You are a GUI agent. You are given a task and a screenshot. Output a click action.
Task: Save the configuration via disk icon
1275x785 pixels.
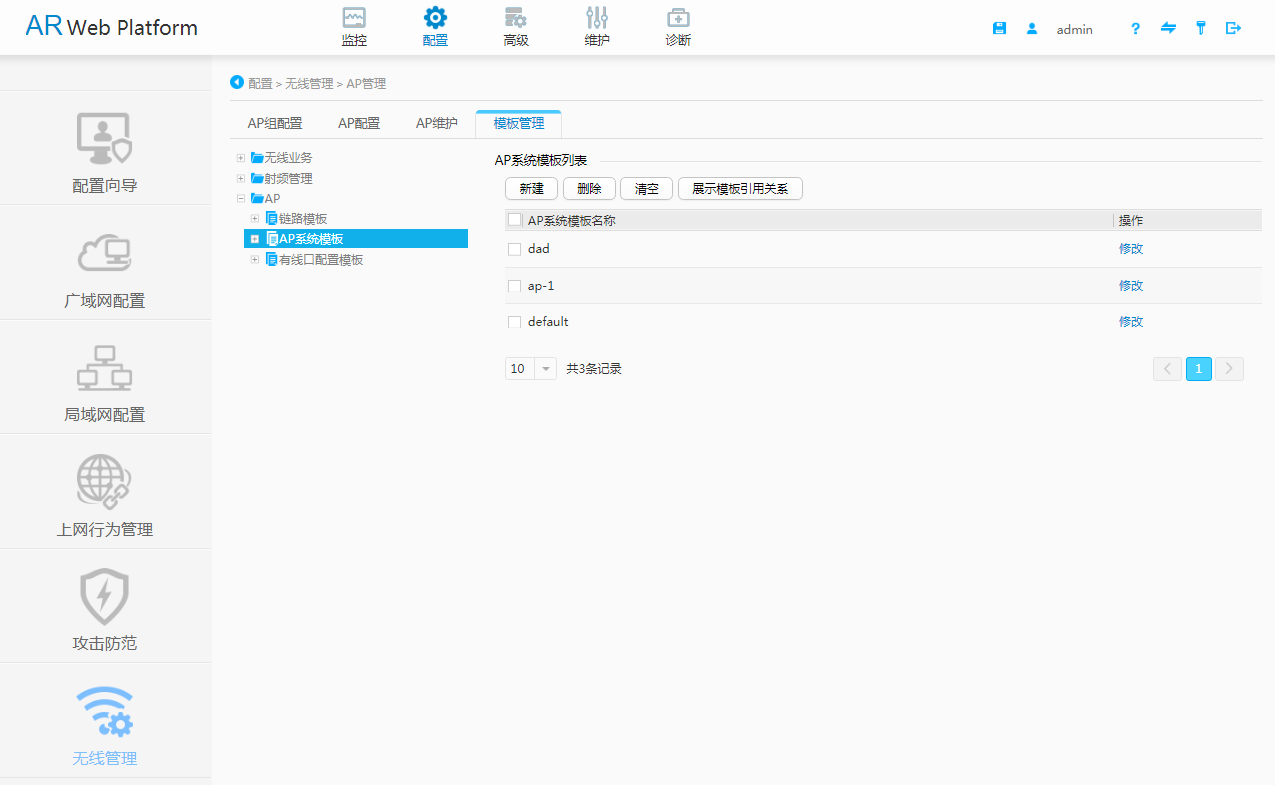(999, 28)
